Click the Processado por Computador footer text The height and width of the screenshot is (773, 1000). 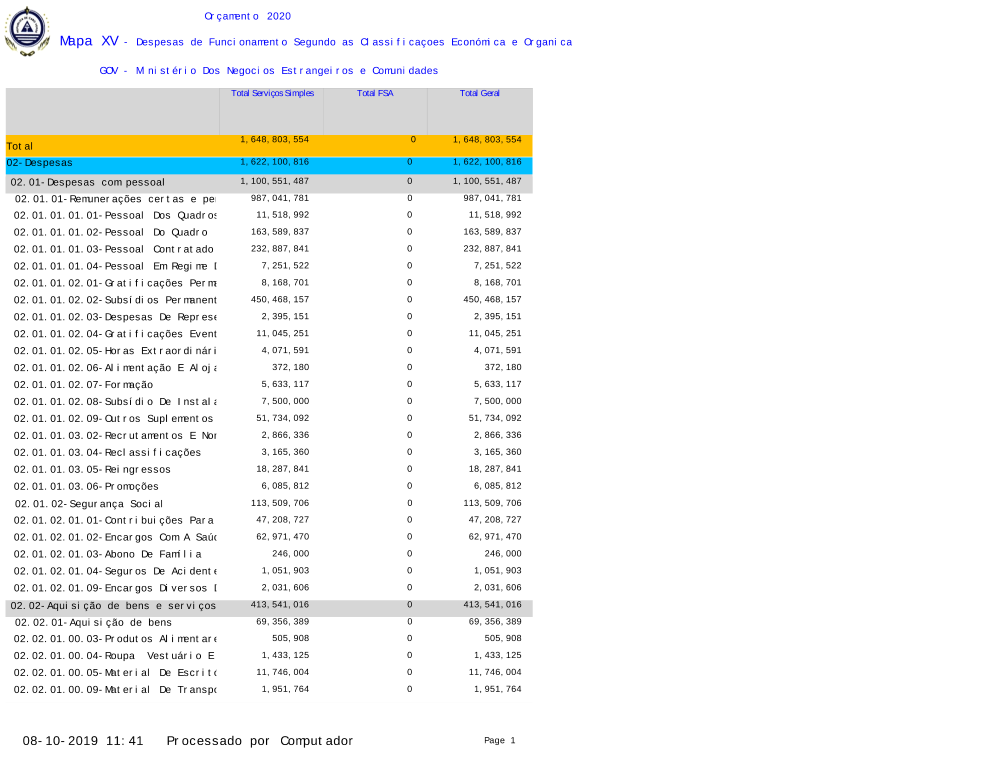(x=259, y=741)
